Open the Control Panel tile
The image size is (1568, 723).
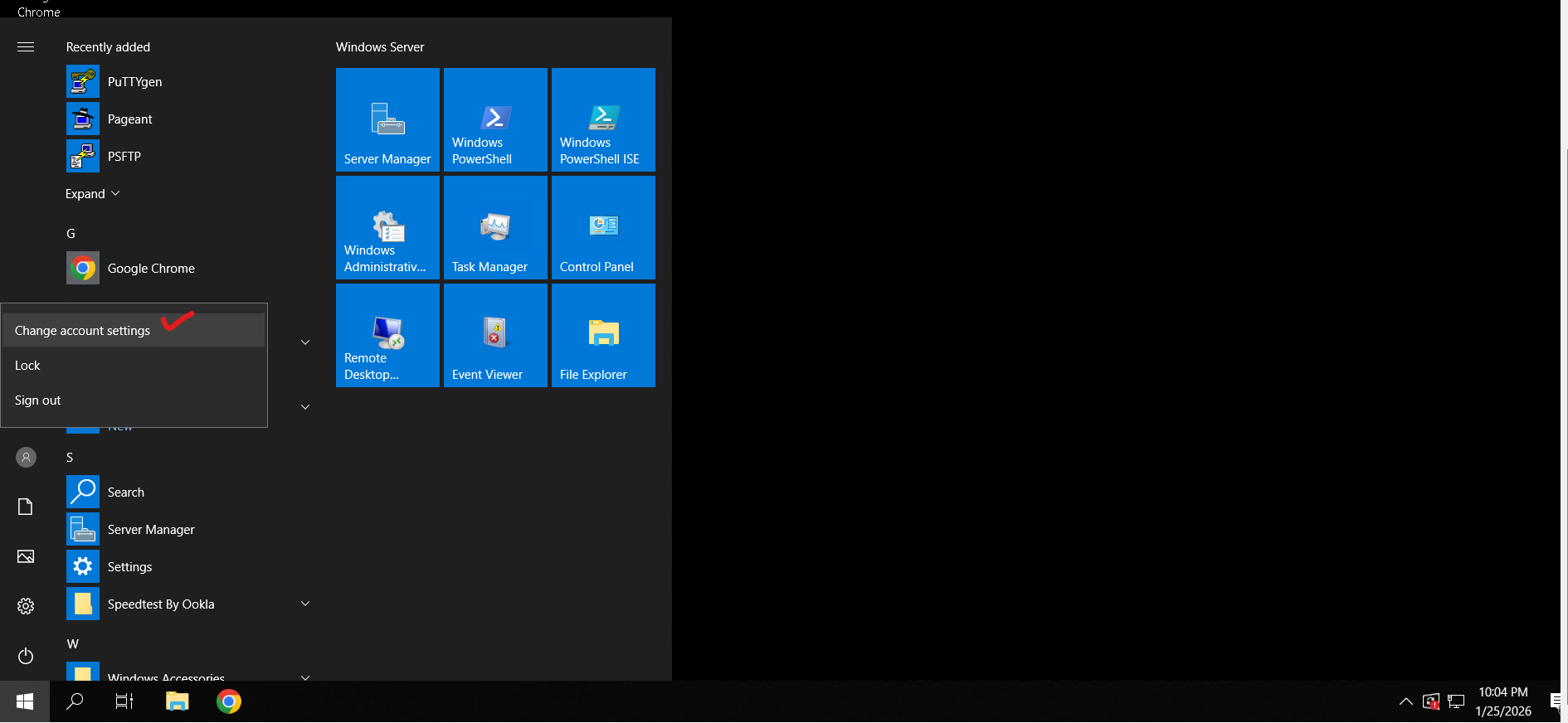pyautogui.click(x=603, y=227)
